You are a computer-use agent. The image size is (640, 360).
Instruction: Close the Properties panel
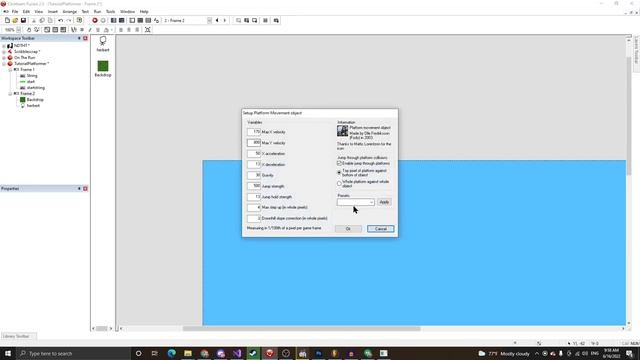tap(85, 189)
